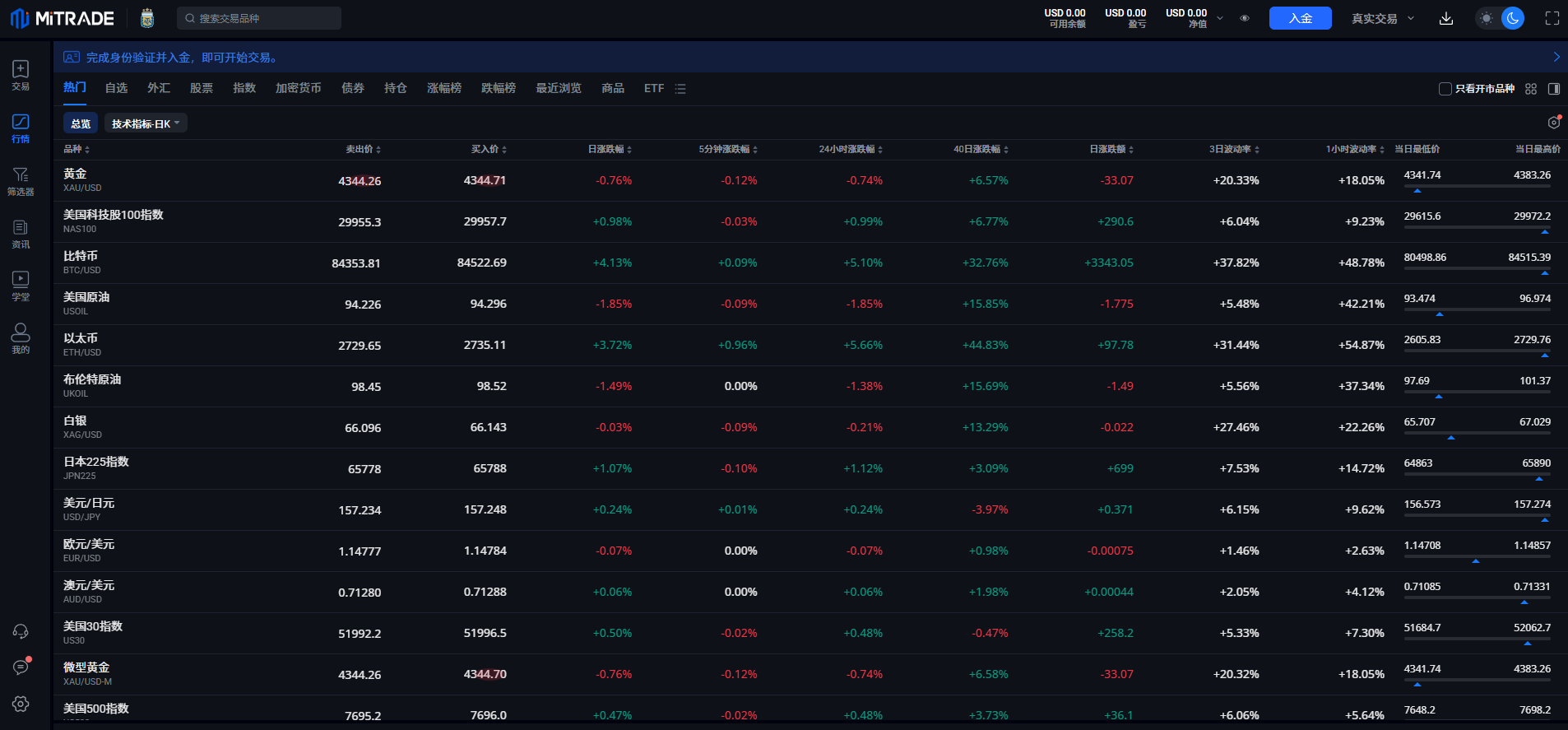Sort by 买入价 column header
This screenshot has width=1568, height=730.
click(489, 149)
